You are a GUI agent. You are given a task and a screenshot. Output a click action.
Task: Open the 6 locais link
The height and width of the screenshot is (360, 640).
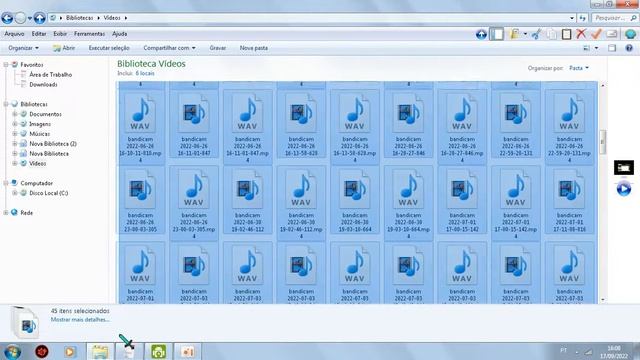[145, 73]
